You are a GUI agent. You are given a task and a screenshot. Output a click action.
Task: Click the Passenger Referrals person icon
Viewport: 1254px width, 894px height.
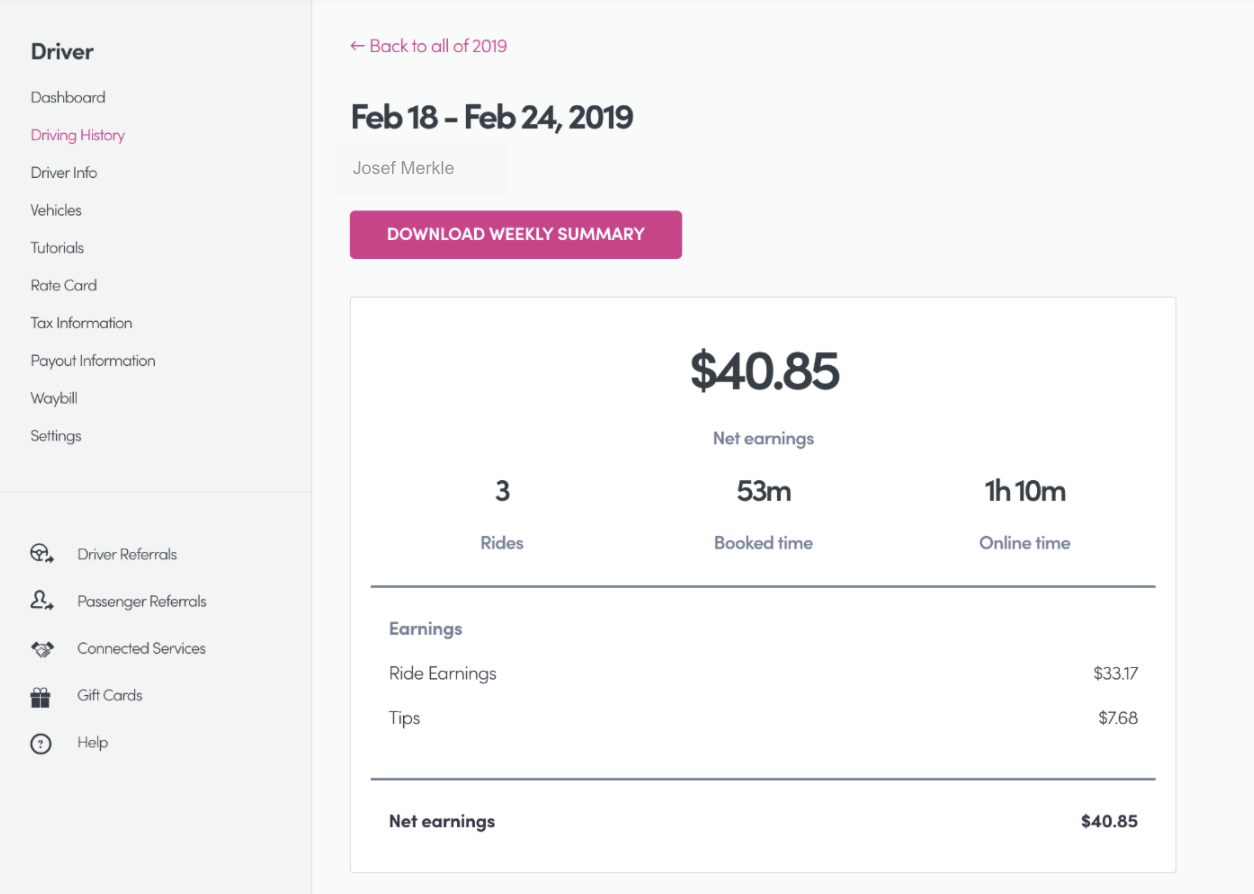[x=41, y=601]
